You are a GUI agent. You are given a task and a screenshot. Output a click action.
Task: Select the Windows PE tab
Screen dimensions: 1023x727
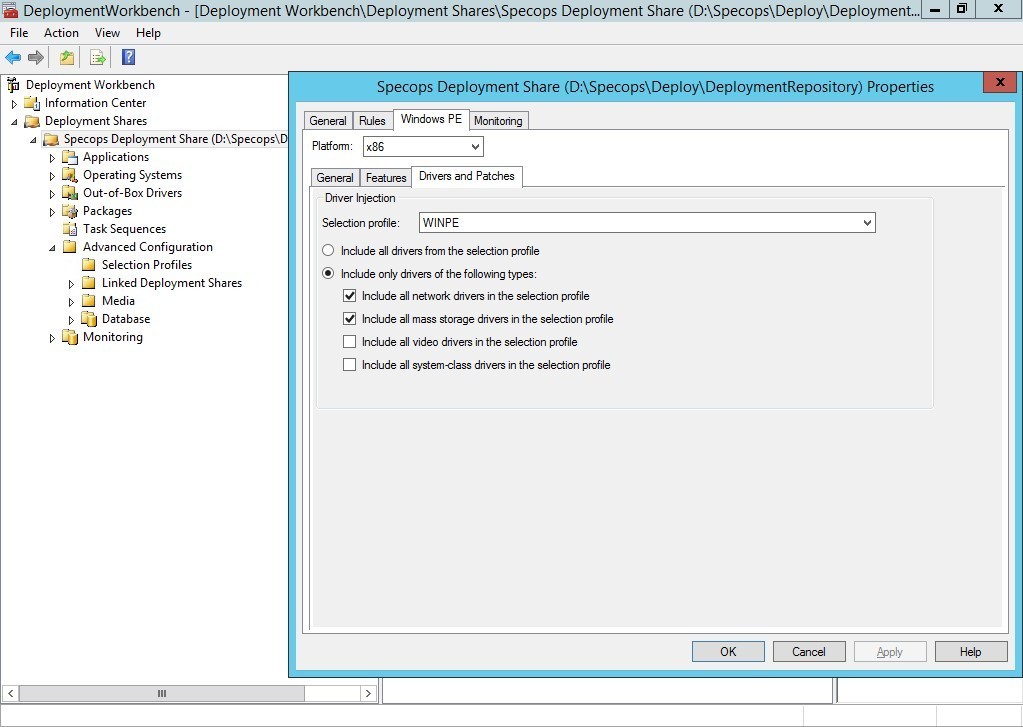point(431,119)
